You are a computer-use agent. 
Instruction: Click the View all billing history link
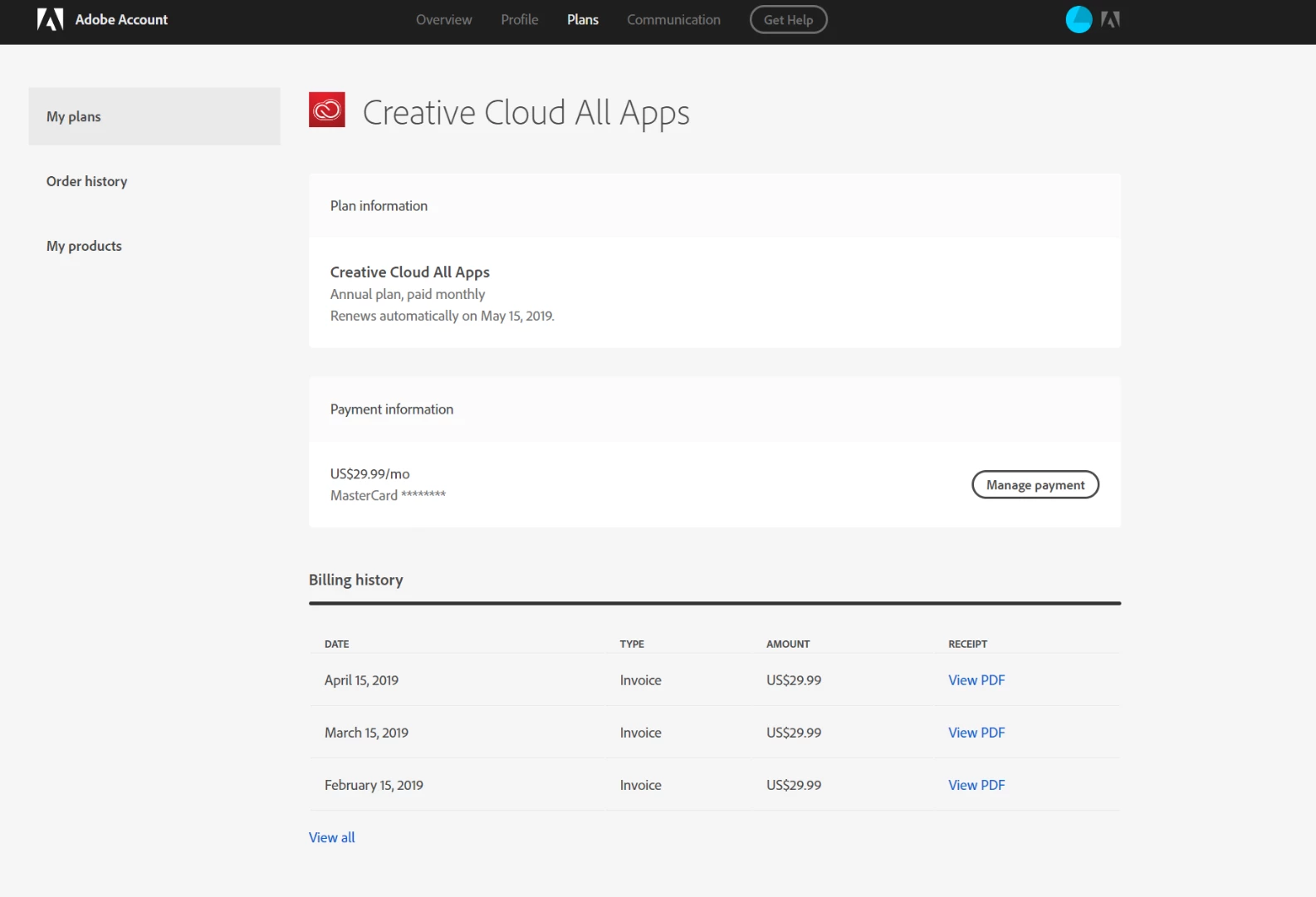[332, 837]
